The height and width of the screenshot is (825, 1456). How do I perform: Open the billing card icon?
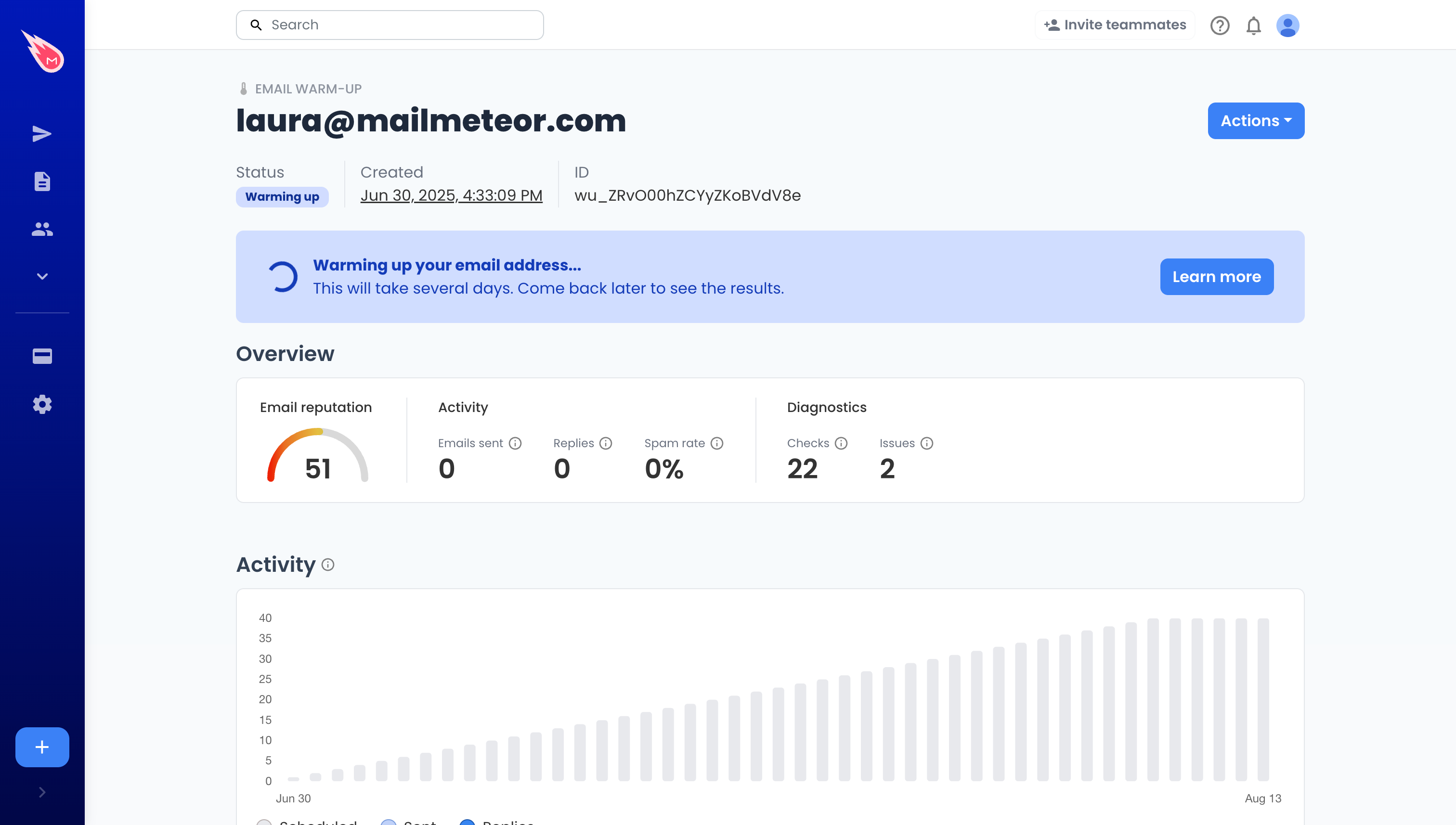click(x=42, y=356)
